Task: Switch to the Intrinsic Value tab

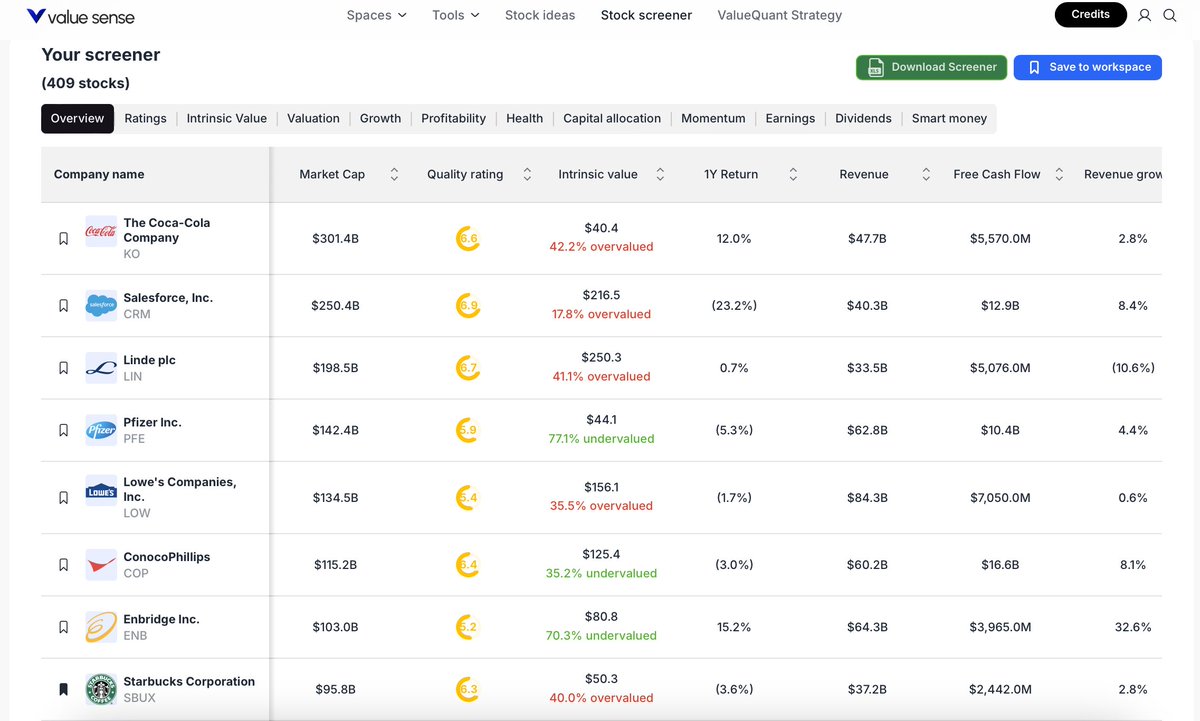Action: [x=227, y=118]
